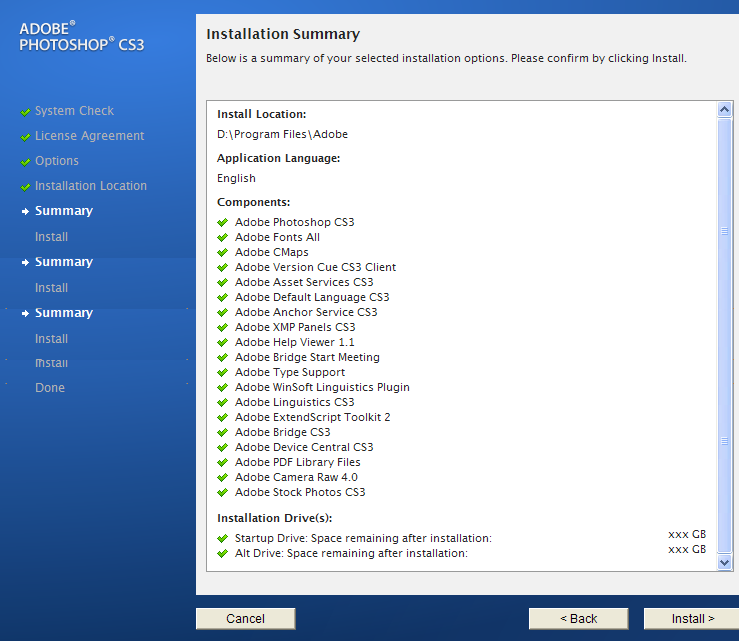The width and height of the screenshot is (739, 641).
Task: Click the Adobe Help Viewer 1.1 text
Action: (295, 342)
